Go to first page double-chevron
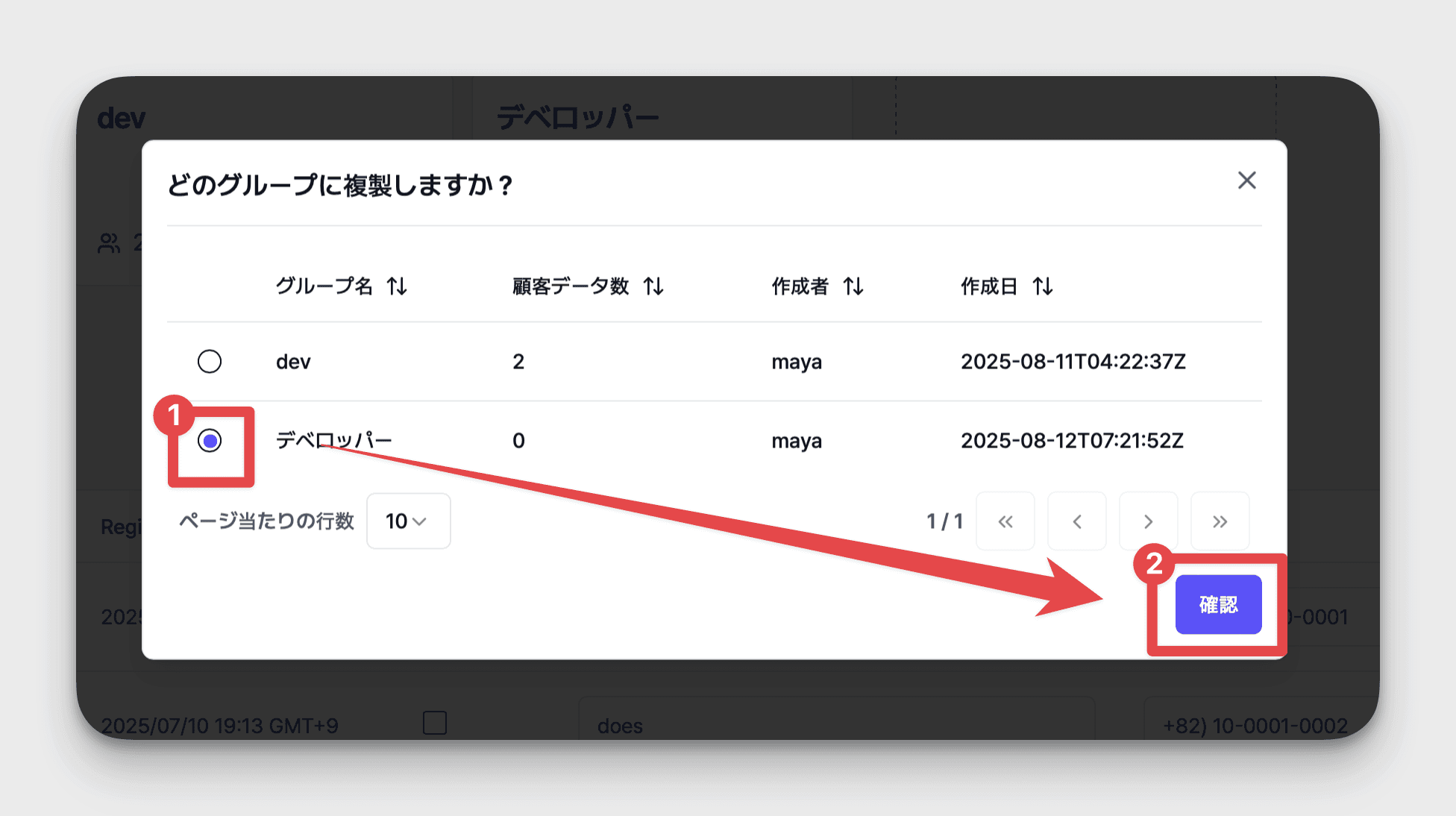1456x816 pixels. pyautogui.click(x=1005, y=521)
